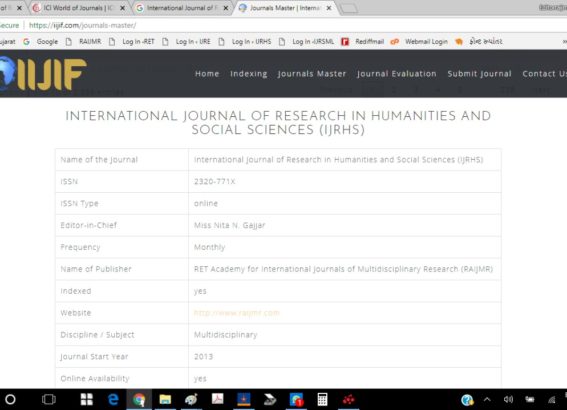Open Calculator from the taskbar

[322, 400]
